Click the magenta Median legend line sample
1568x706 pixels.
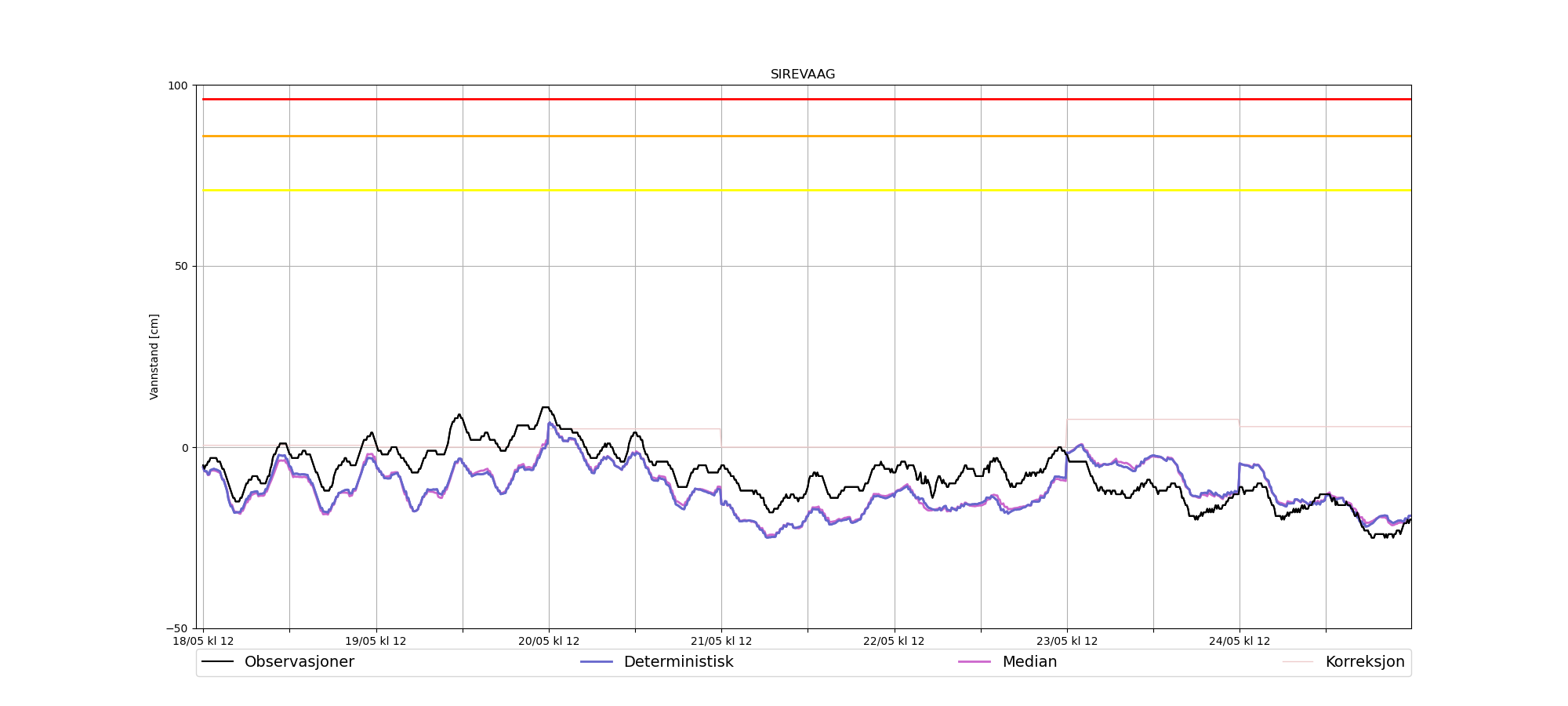click(975, 662)
